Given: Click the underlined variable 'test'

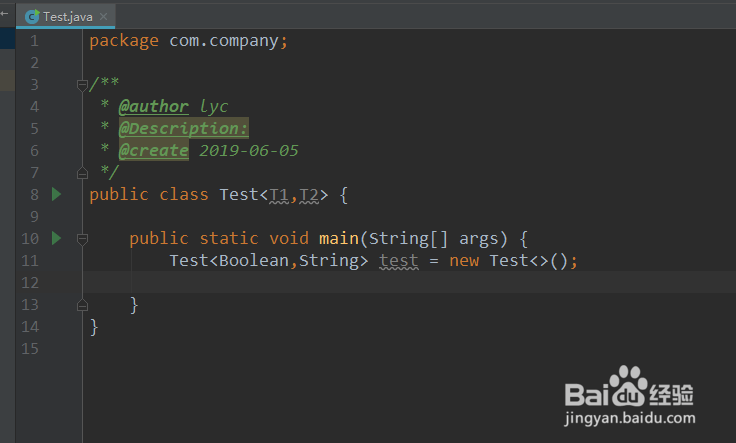Looking at the screenshot, I should point(399,261).
